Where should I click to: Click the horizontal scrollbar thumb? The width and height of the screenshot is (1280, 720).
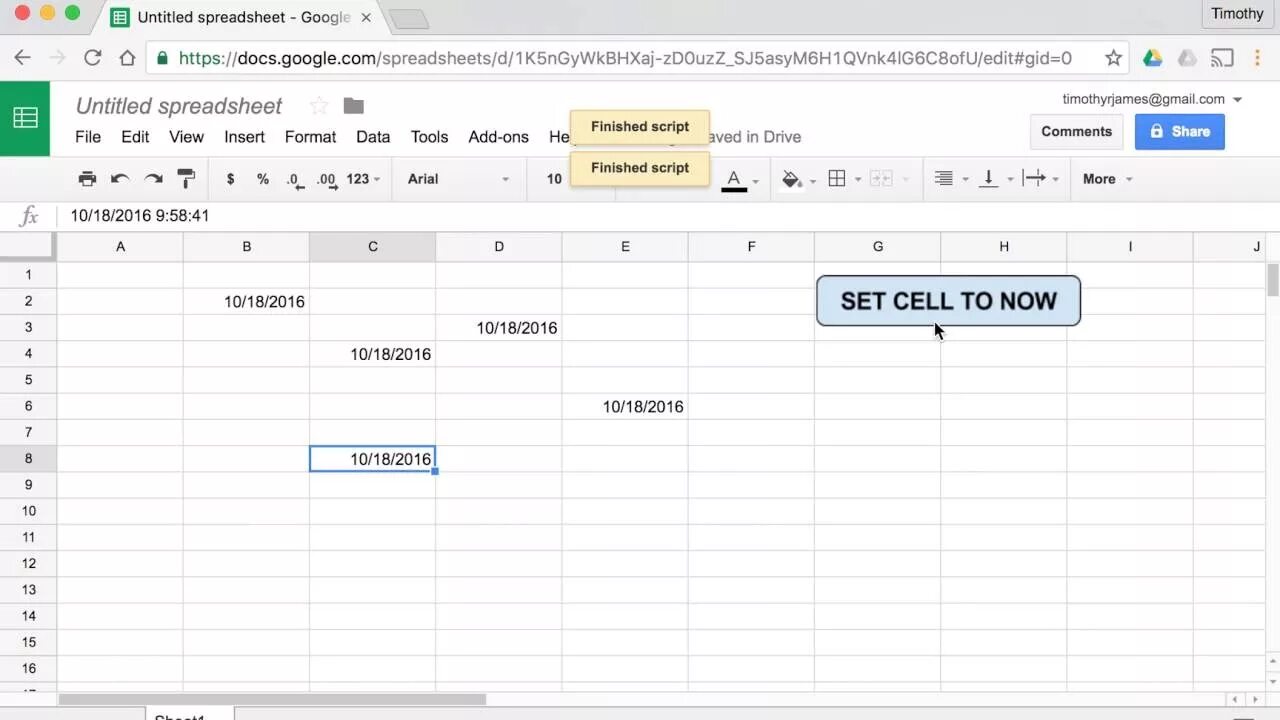[x=272, y=699]
